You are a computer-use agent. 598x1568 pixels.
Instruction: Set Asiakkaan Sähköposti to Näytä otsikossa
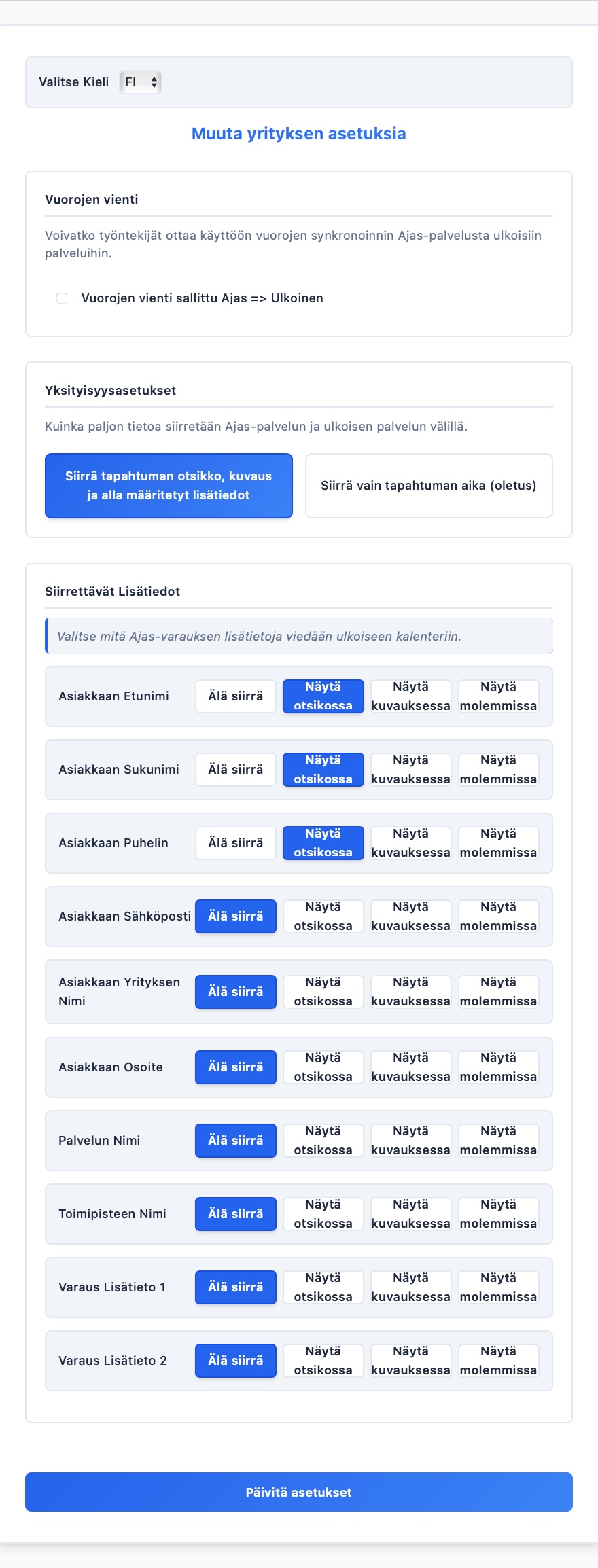(x=323, y=916)
